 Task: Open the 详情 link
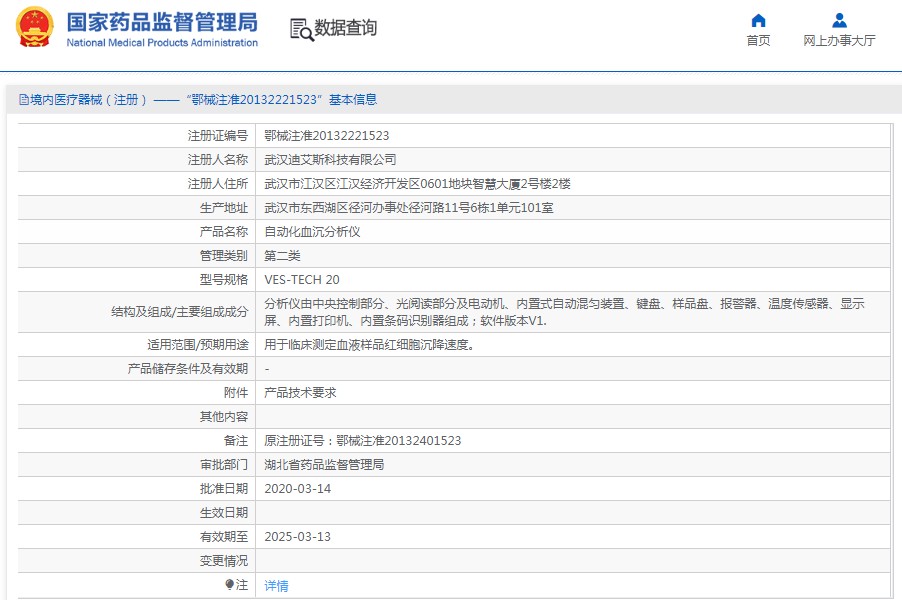click(x=276, y=586)
